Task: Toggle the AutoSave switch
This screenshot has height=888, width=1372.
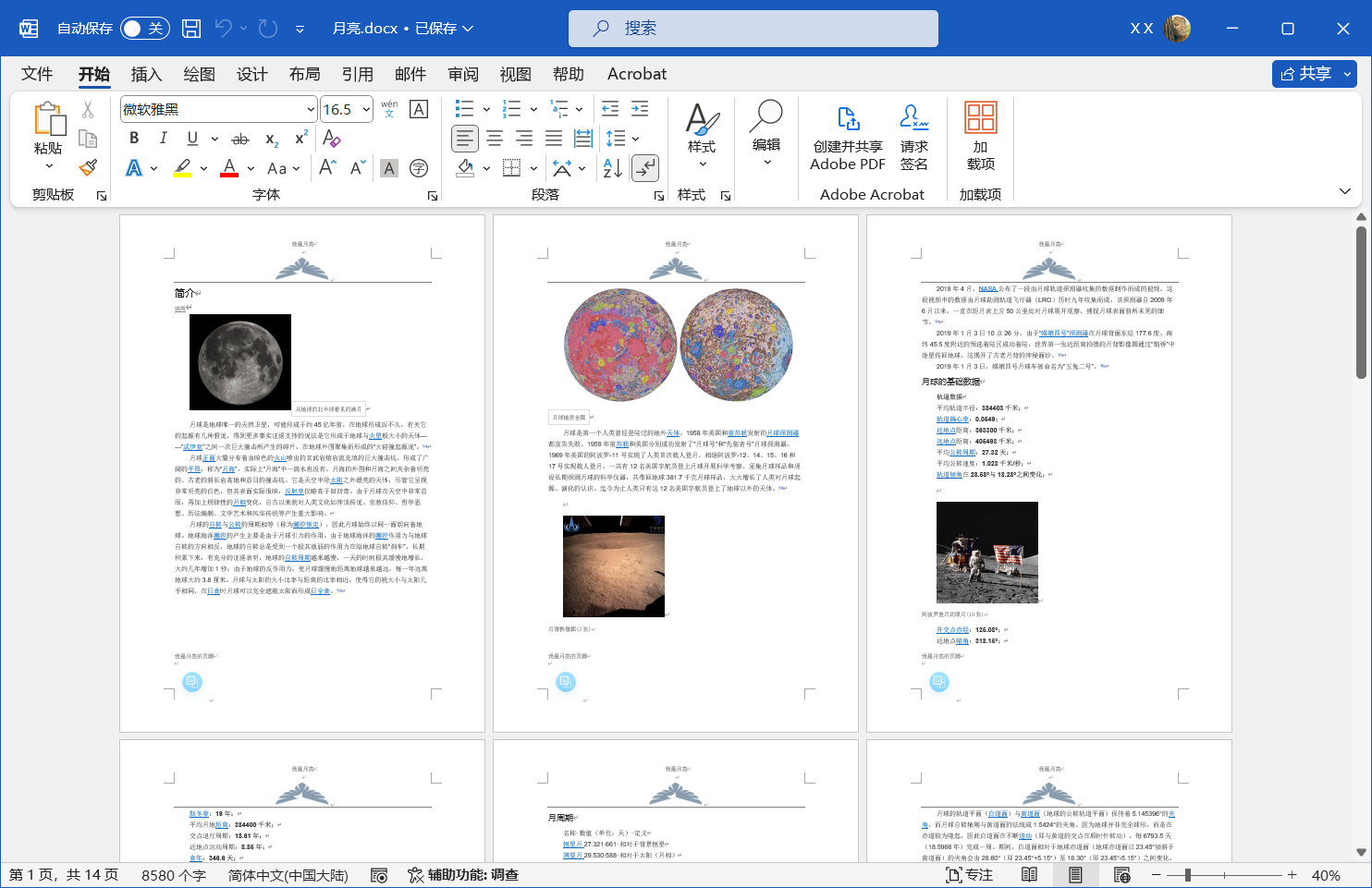Action: click(144, 29)
